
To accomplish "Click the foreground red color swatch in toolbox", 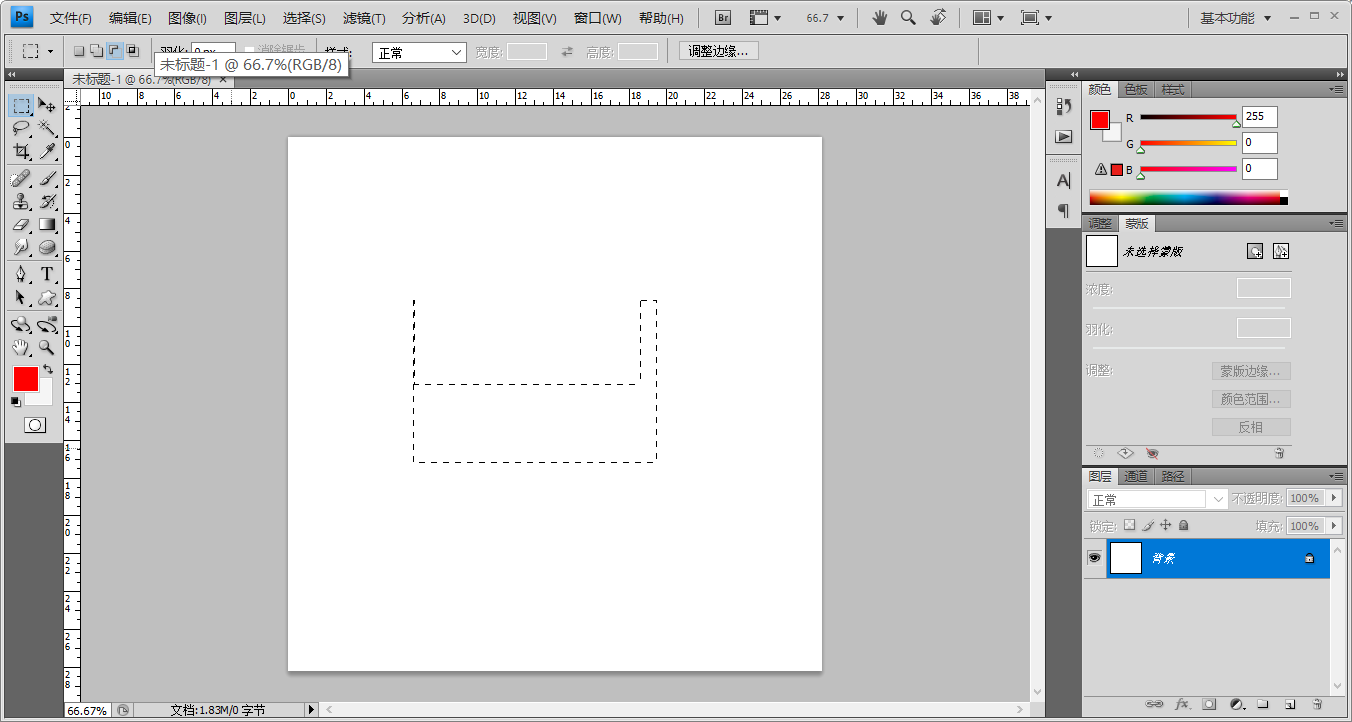I will tap(26, 379).
